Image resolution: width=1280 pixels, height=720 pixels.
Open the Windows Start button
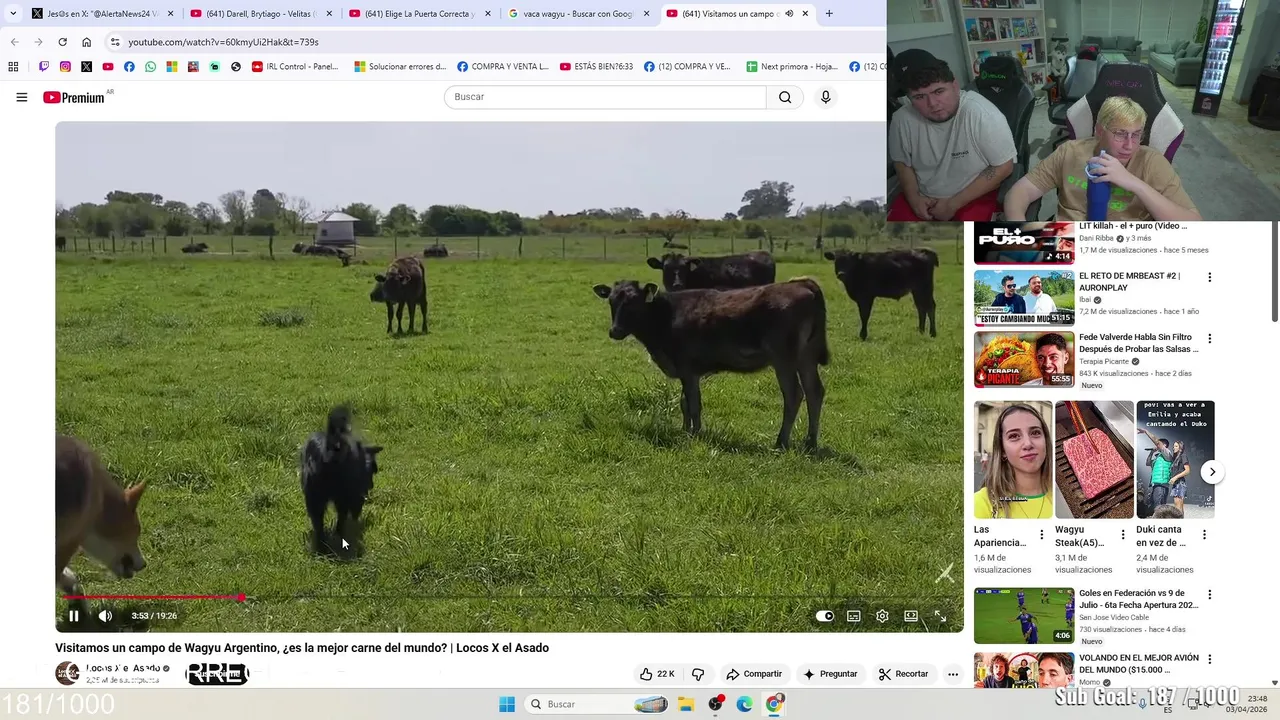point(507,704)
